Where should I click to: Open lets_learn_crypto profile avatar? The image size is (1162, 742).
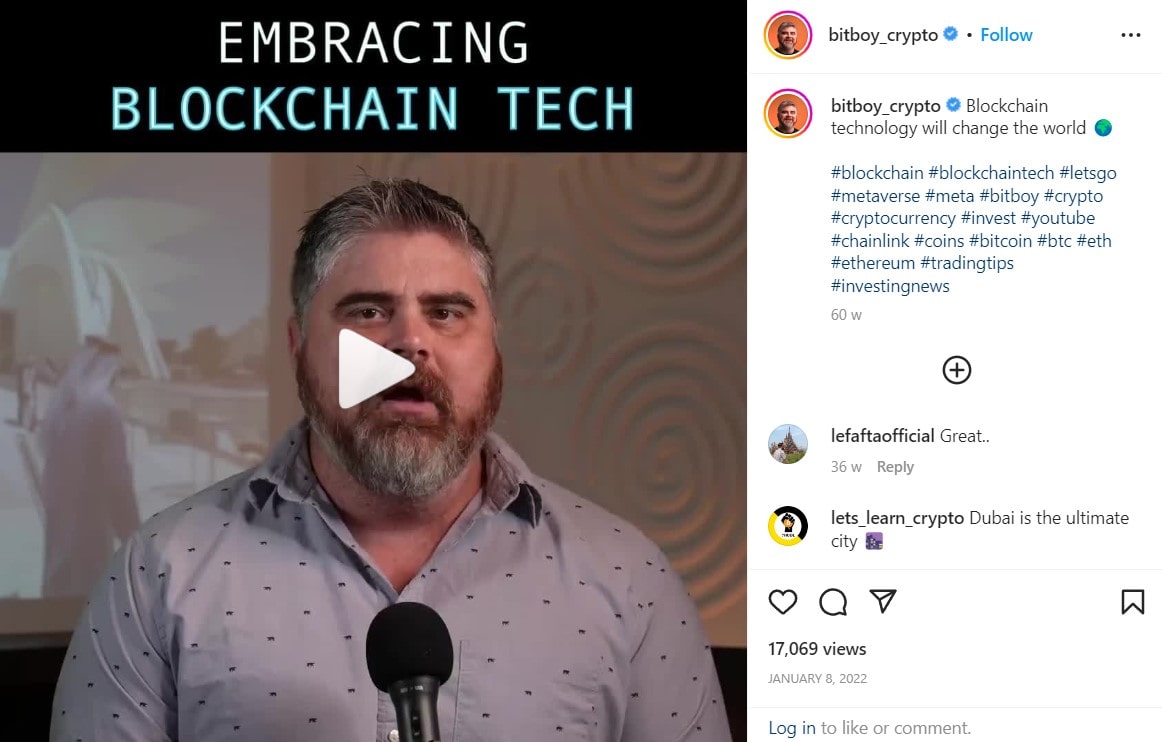(x=788, y=526)
